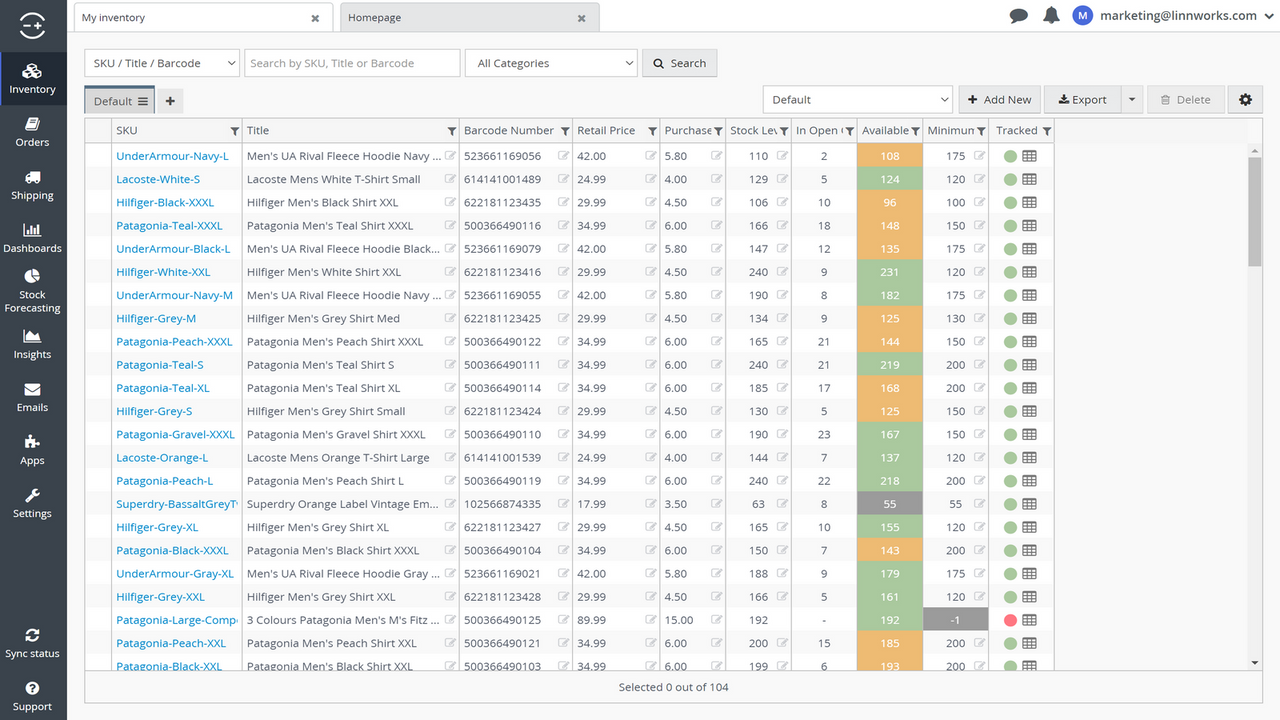Viewport: 1280px width, 720px height.
Task: Toggle tracked status for Patagonia-Teal-S
Action: [1010, 365]
